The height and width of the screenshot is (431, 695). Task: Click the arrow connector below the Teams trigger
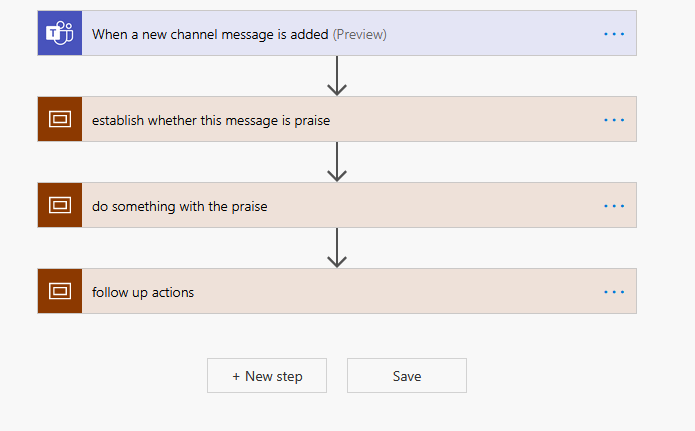click(x=337, y=76)
